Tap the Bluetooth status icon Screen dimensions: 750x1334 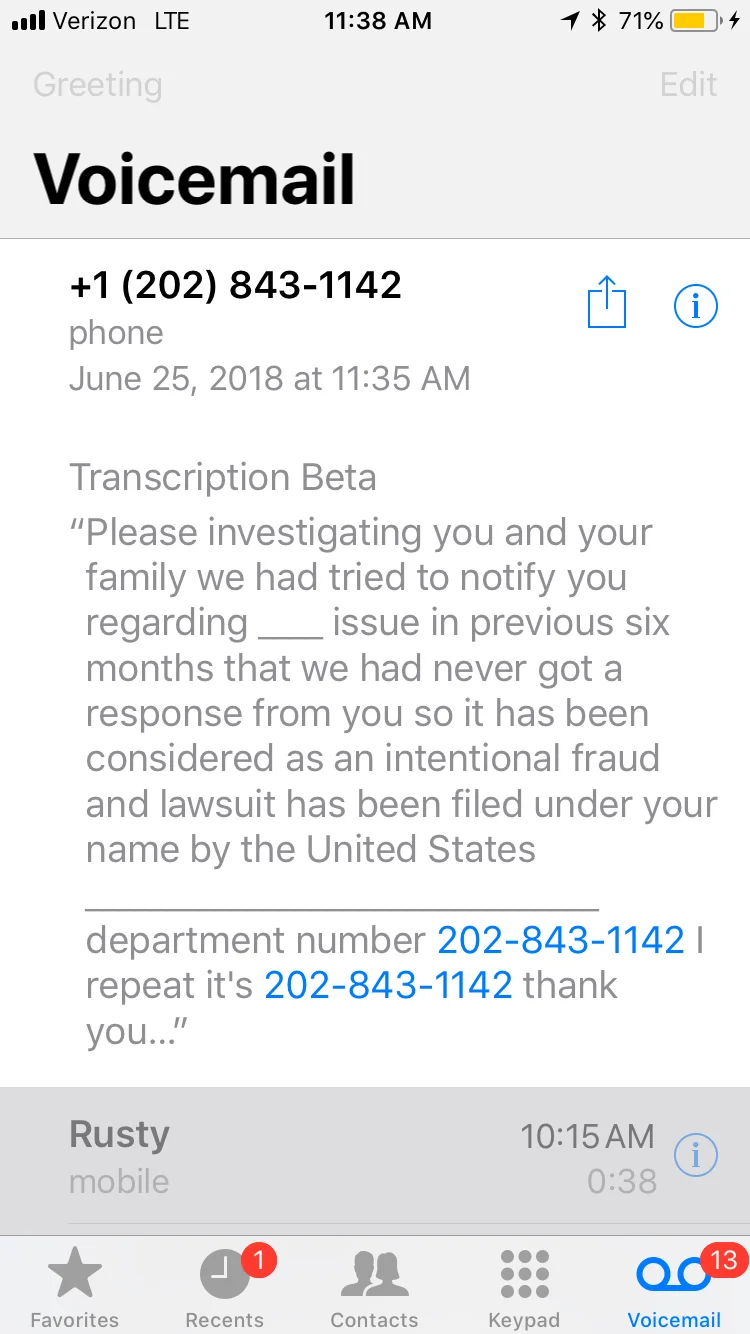(599, 20)
